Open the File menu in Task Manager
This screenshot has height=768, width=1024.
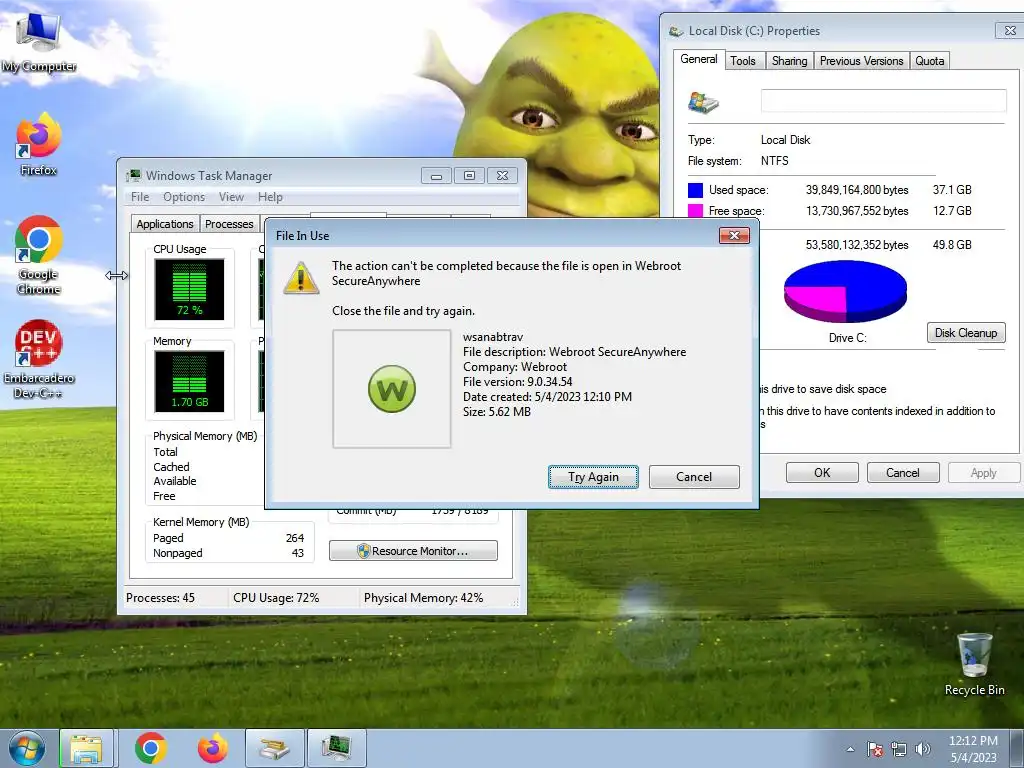pos(140,197)
